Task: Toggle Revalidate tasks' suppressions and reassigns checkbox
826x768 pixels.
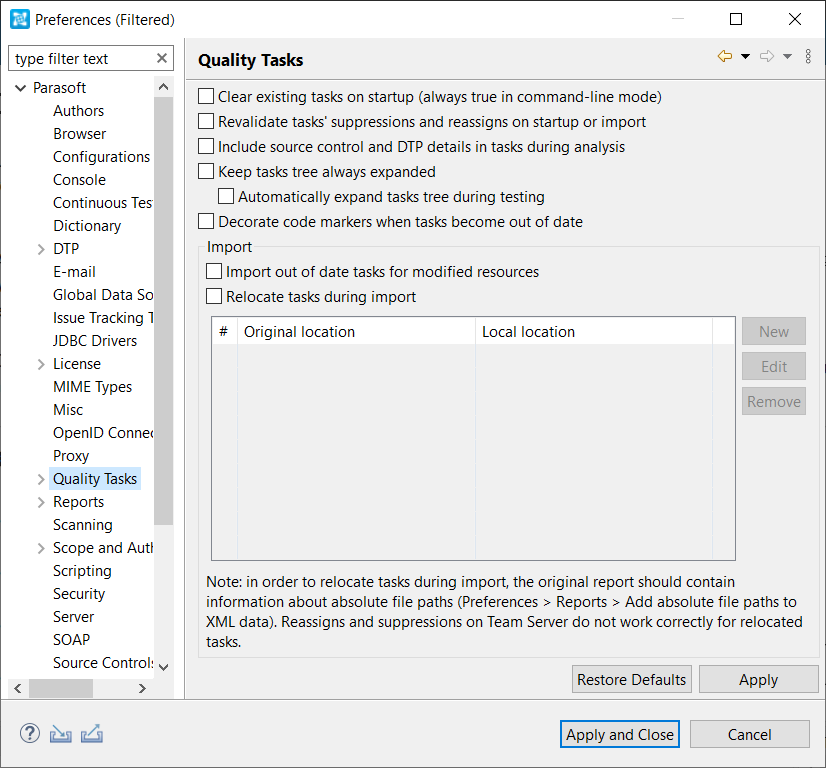Action: point(206,122)
